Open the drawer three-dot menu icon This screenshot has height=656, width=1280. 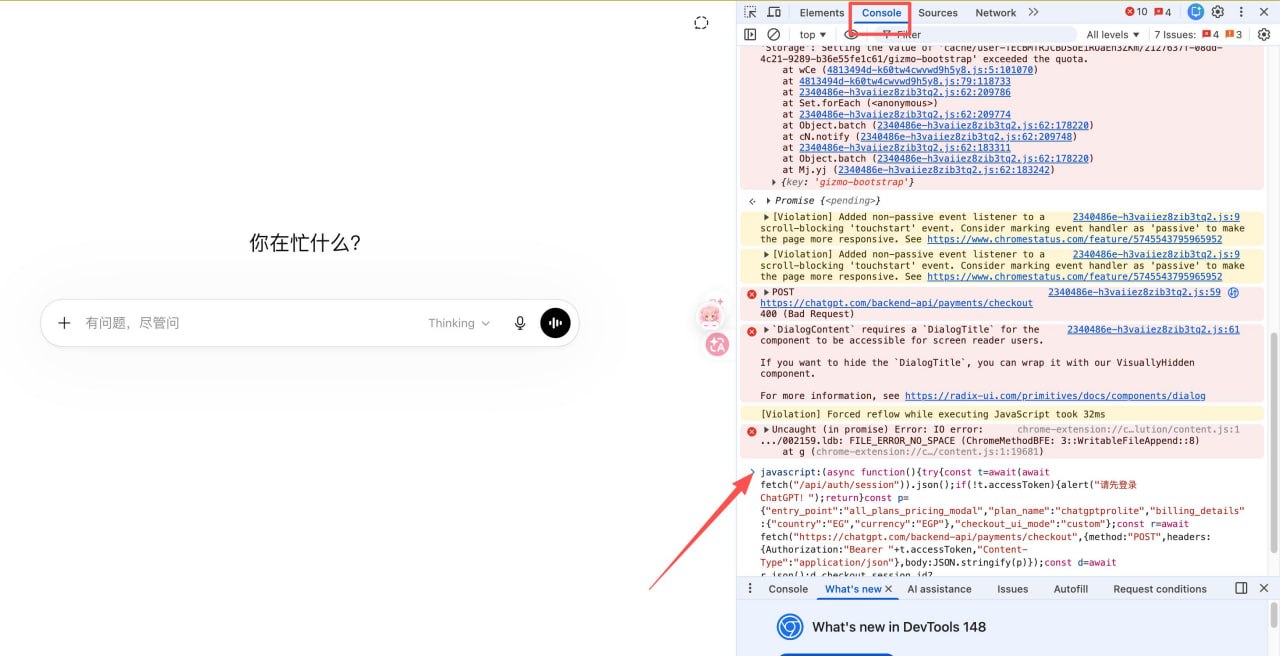[x=750, y=588]
